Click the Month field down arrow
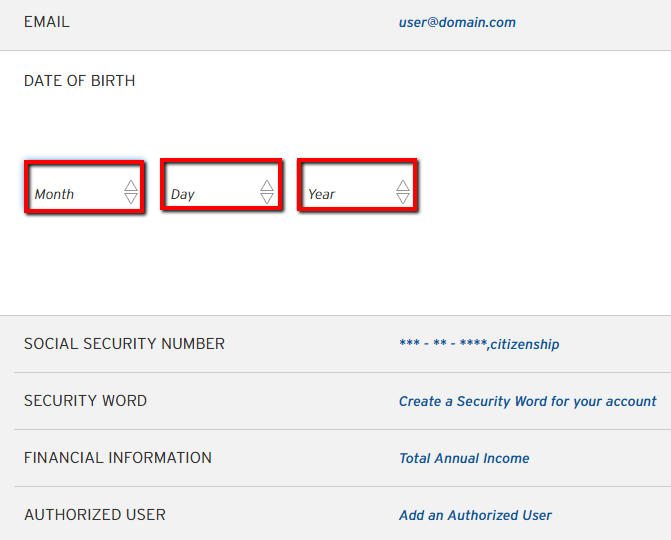The width and height of the screenshot is (671, 540). (x=131, y=199)
